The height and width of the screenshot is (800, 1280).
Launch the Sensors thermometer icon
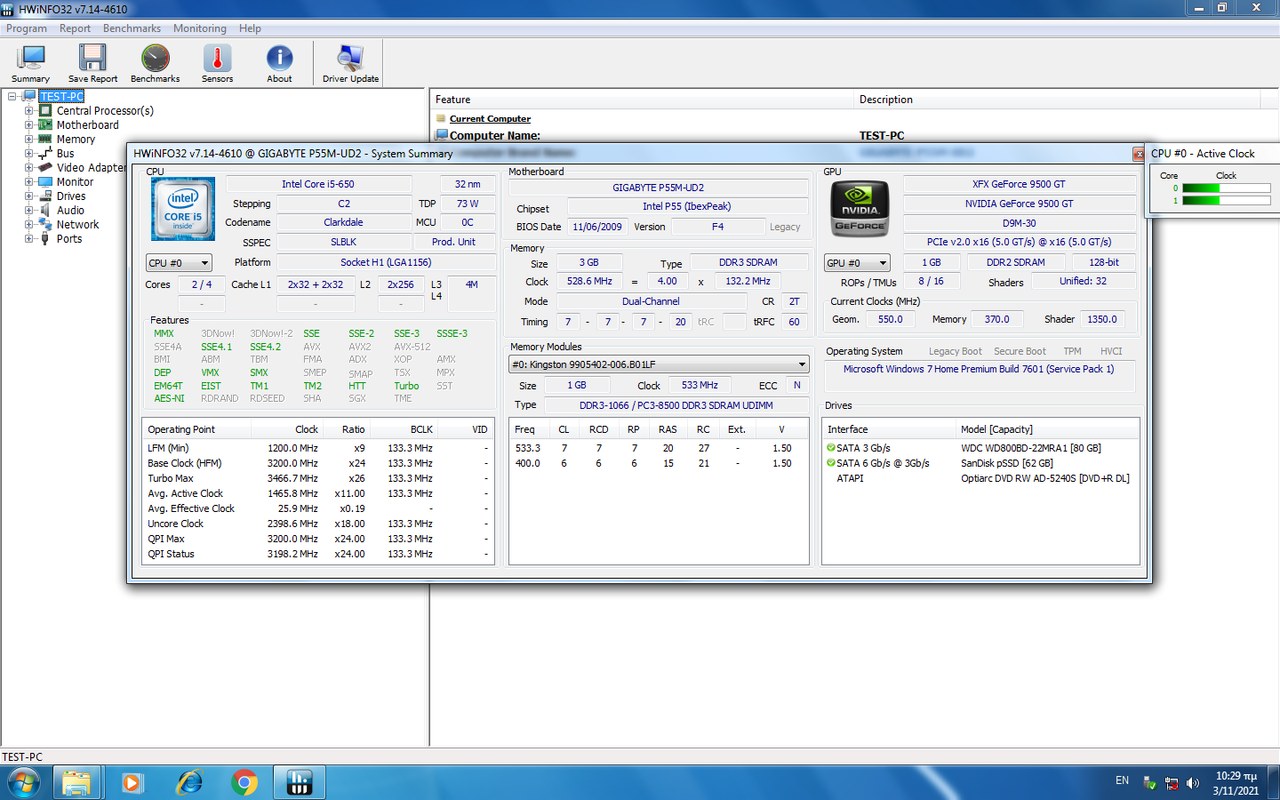tap(217, 64)
